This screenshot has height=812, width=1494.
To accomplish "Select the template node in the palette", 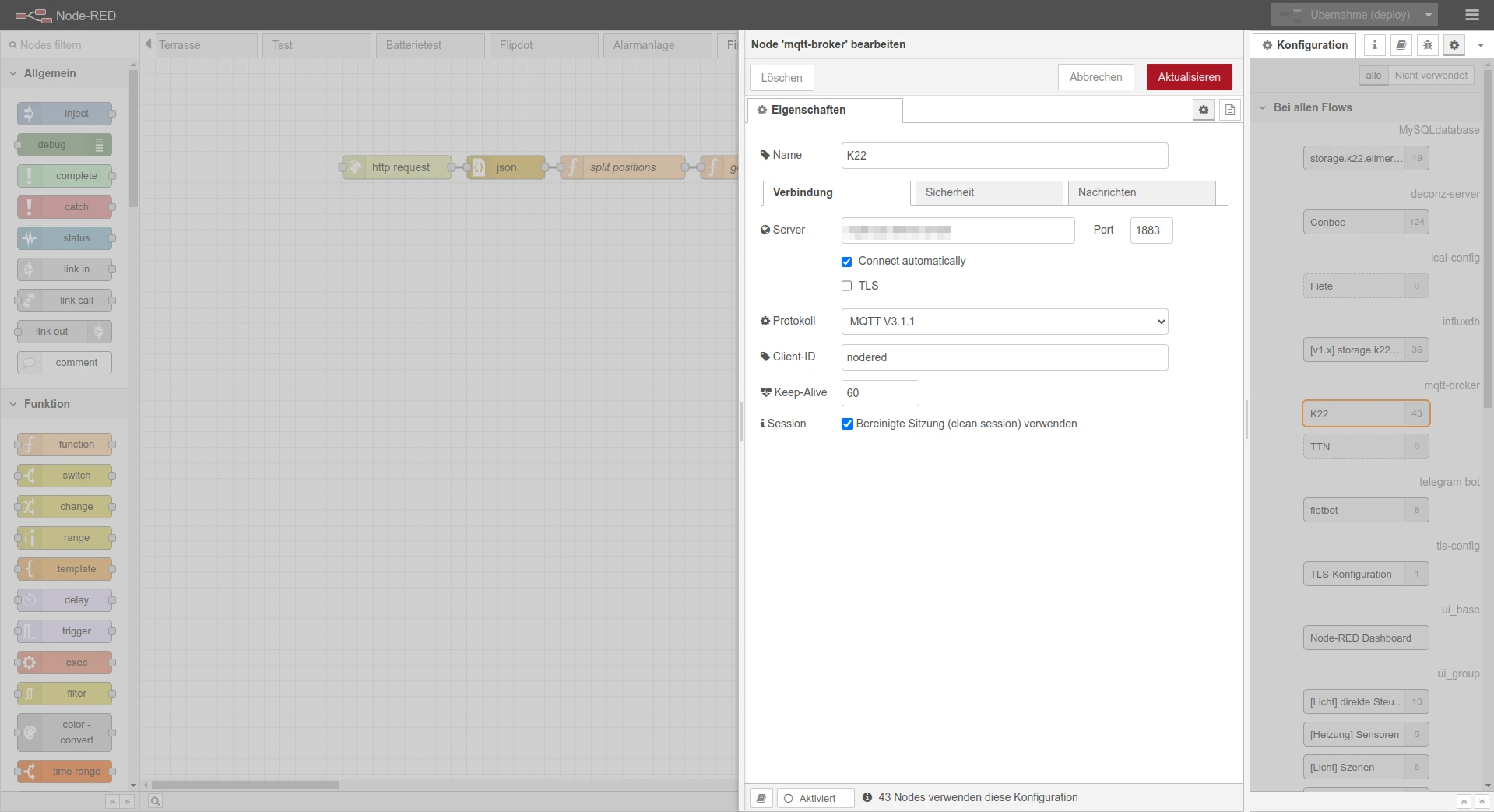I will coord(65,569).
